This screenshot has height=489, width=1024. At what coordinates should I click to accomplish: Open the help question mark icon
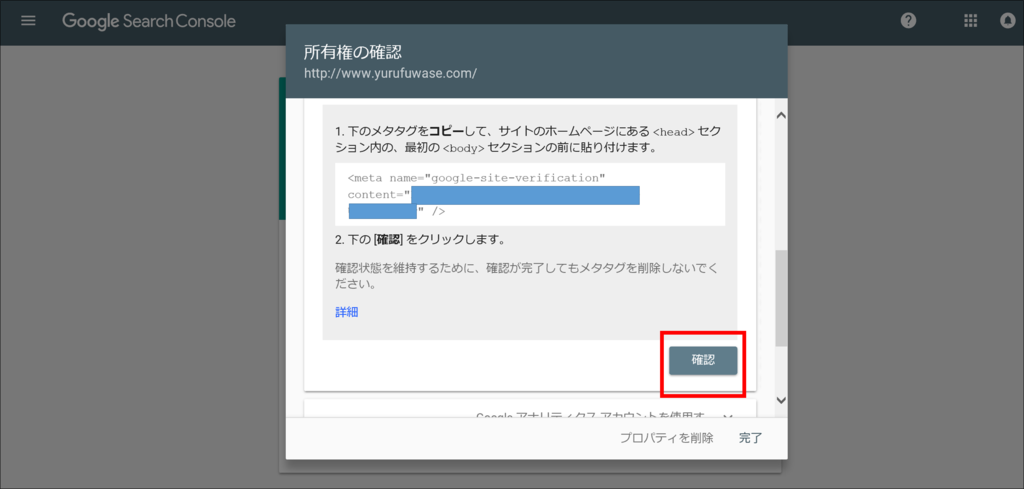(x=908, y=21)
